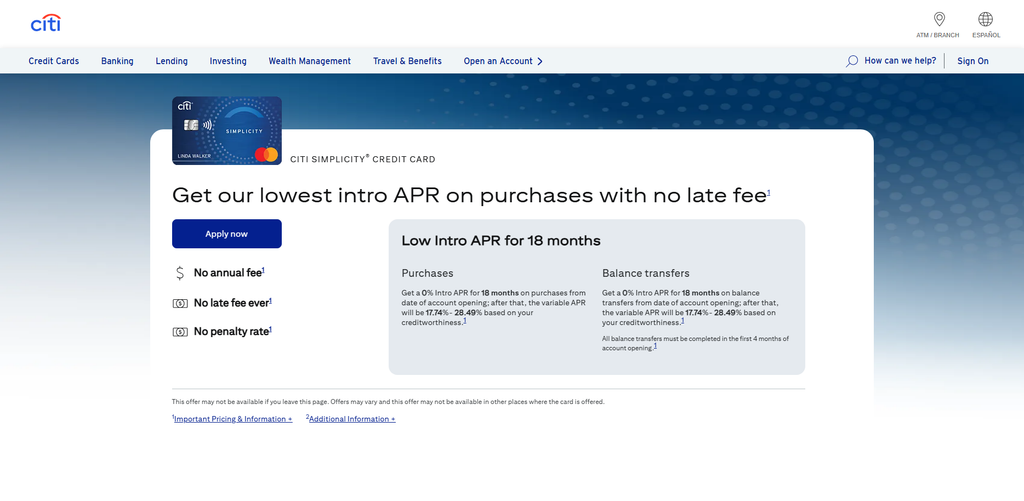Open the Lending menu
This screenshot has height=501, width=1024.
(x=171, y=61)
